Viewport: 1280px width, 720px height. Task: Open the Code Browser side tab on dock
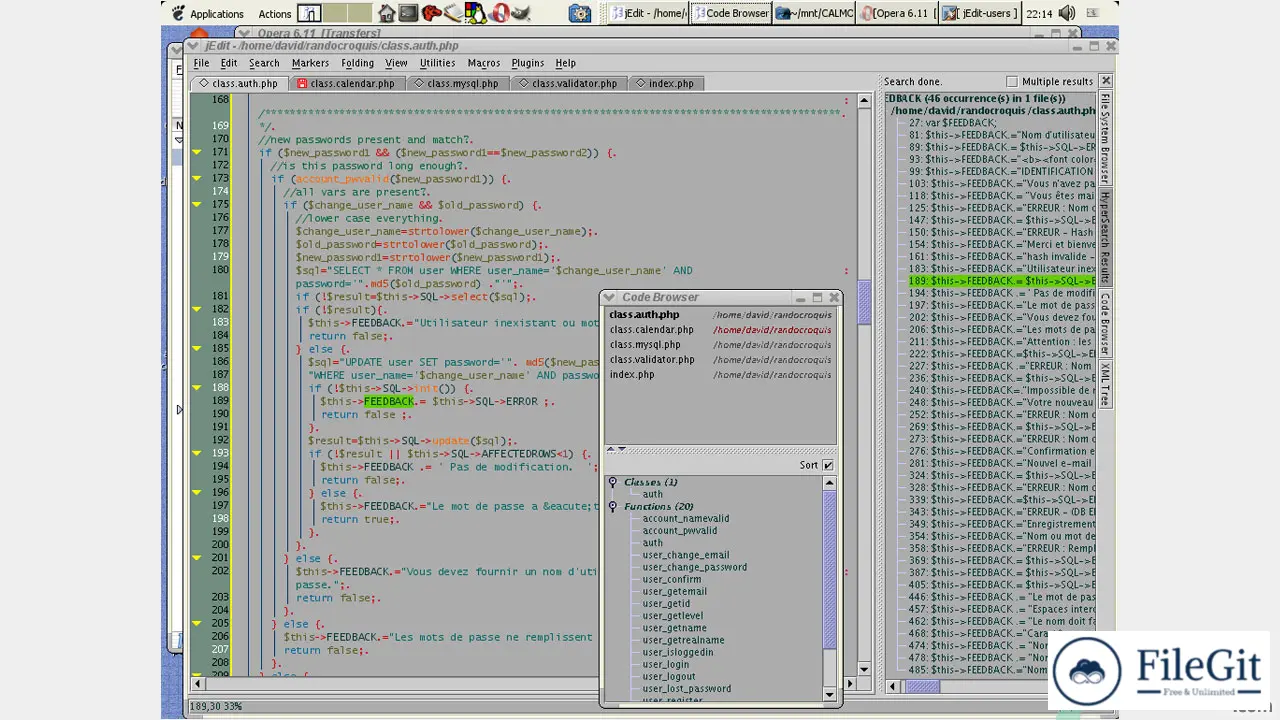[x=1105, y=324]
